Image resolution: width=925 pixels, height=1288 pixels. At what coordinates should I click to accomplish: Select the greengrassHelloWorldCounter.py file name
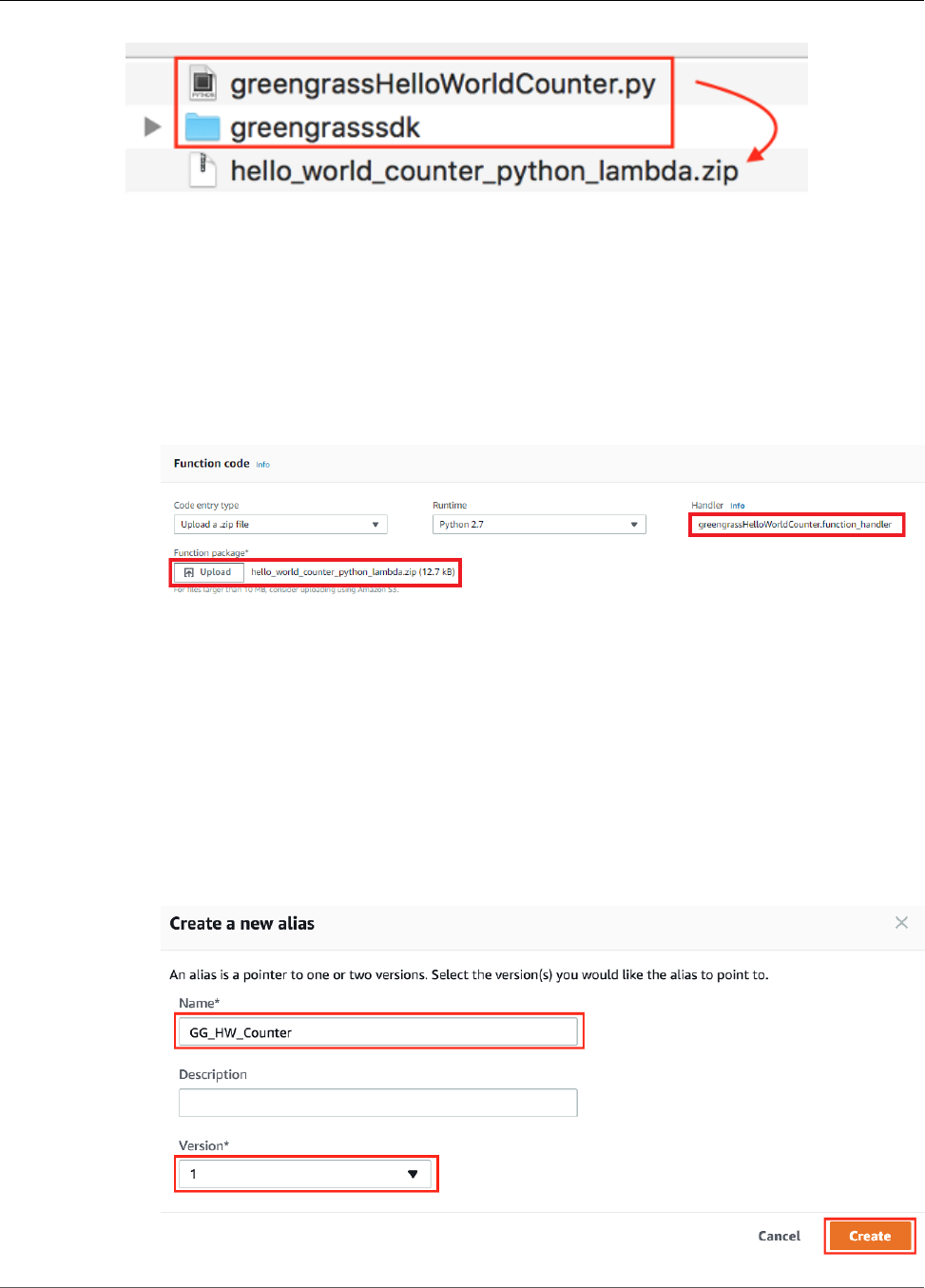443,84
